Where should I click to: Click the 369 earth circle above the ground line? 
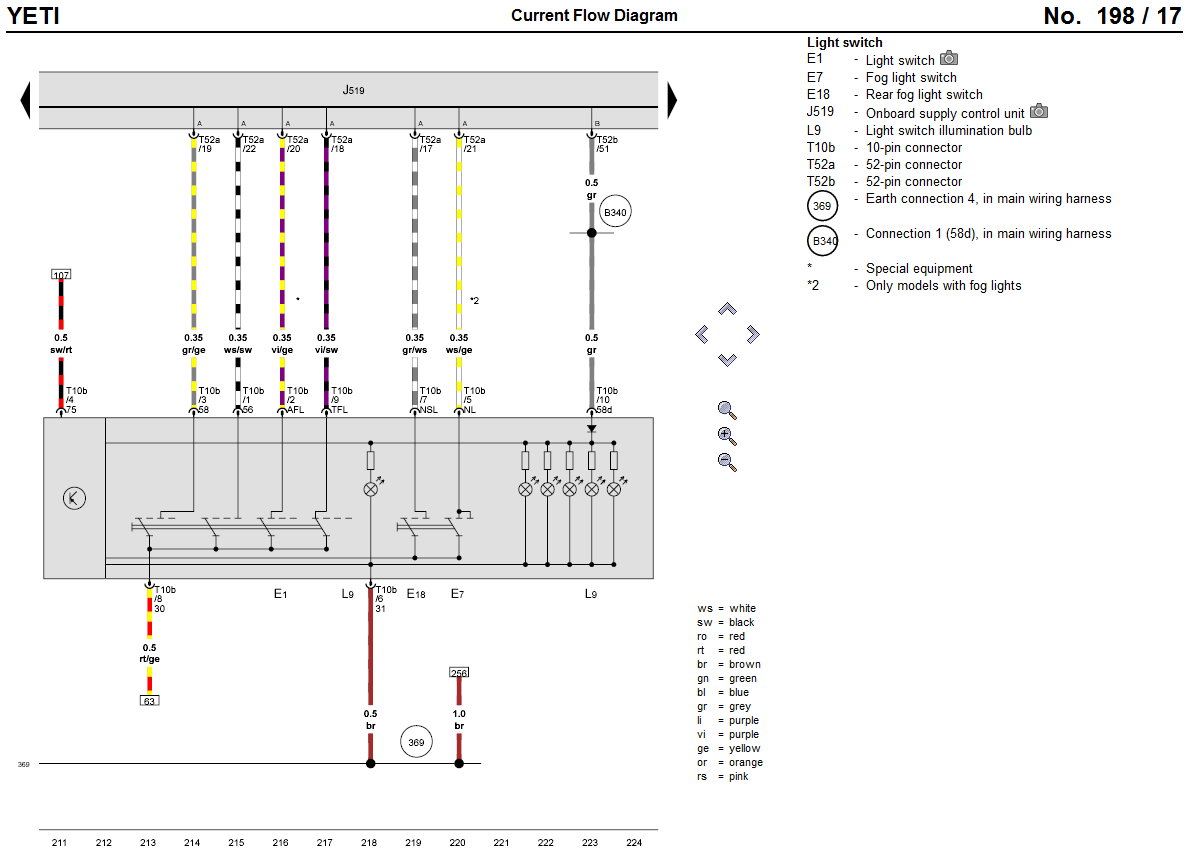point(416,742)
